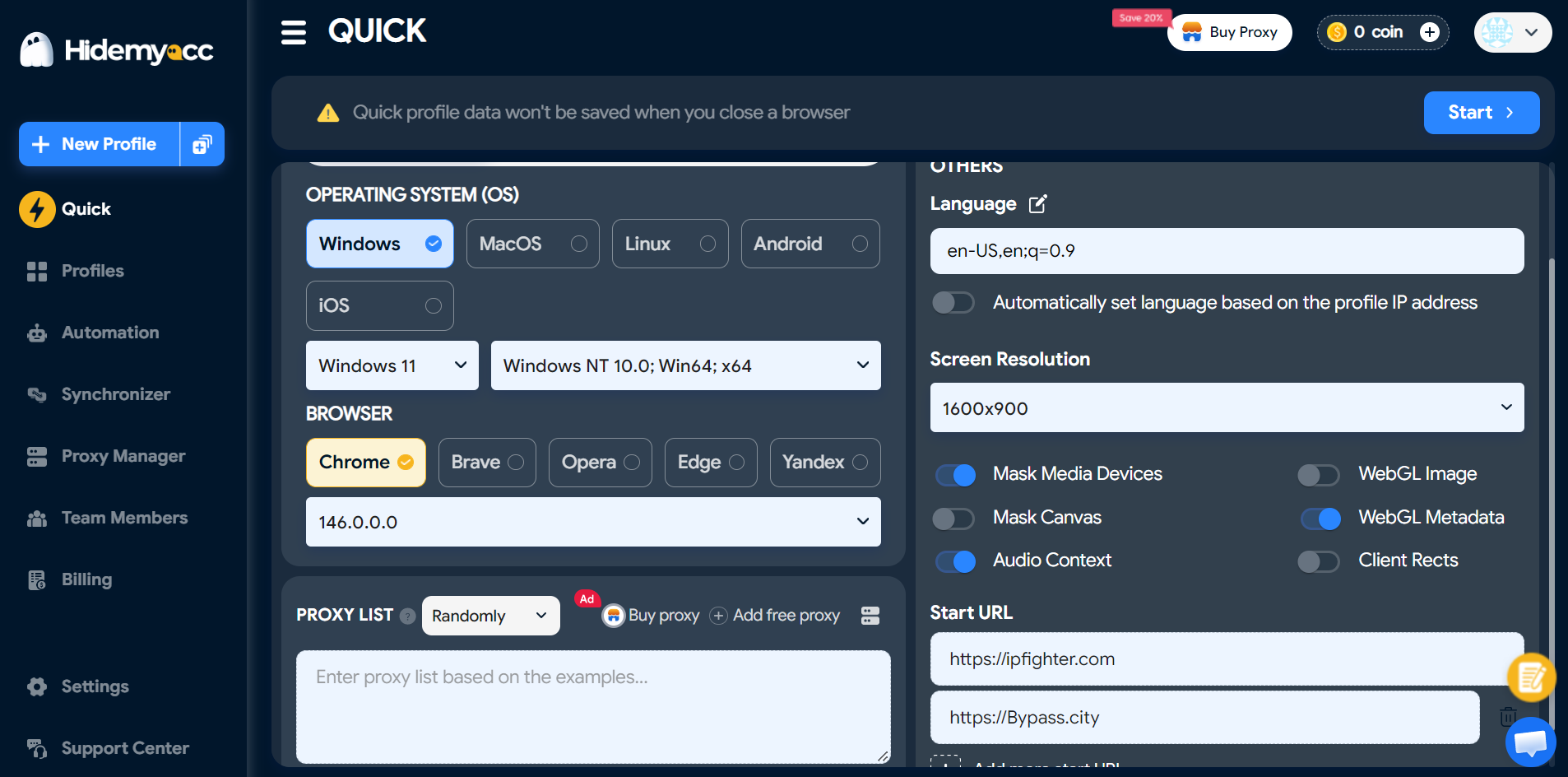Change the proxy selection mode from Randomly
Screen dimensions: 1568x777
pos(490,615)
